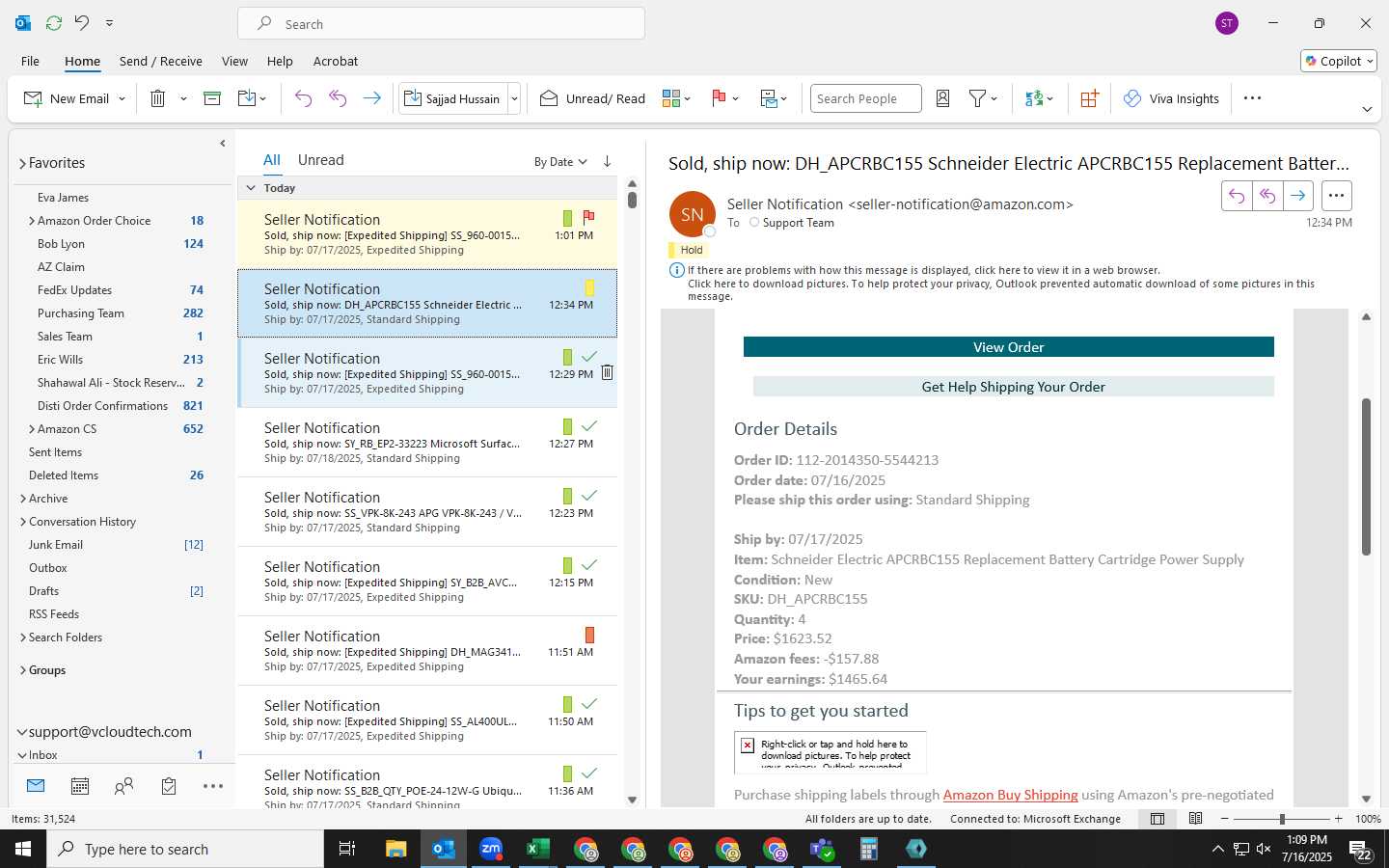Reverse sort order with the down arrow
Image resolution: width=1389 pixels, height=868 pixels.
click(x=607, y=161)
